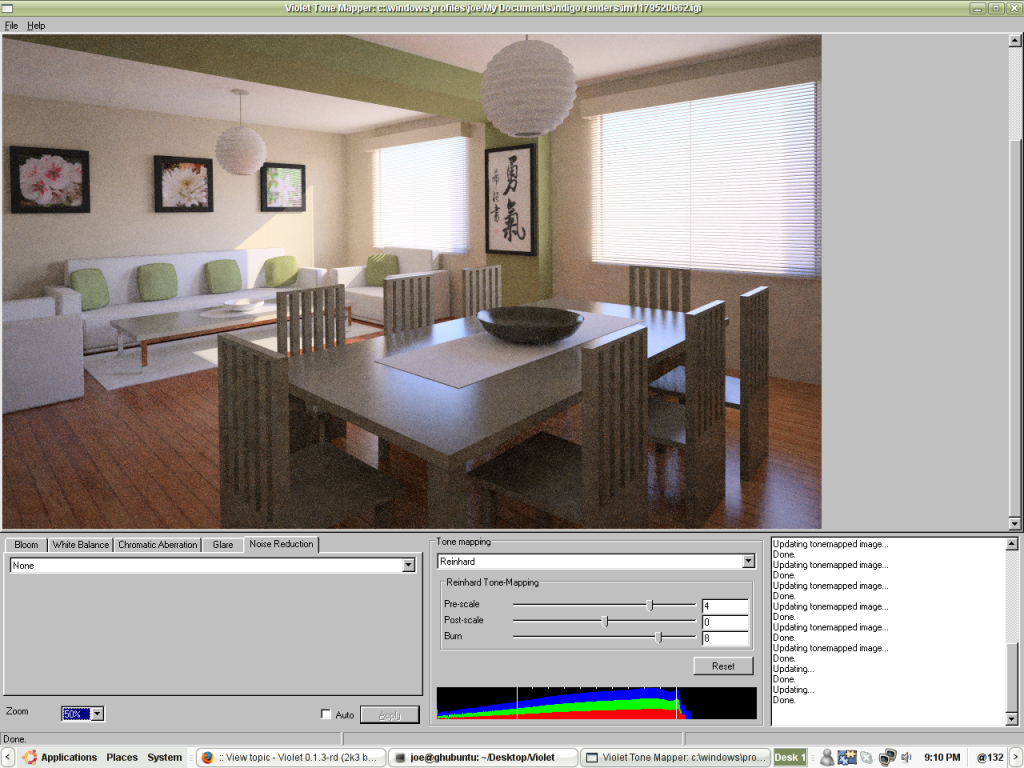Switch to the White Balance tab

[x=81, y=545]
